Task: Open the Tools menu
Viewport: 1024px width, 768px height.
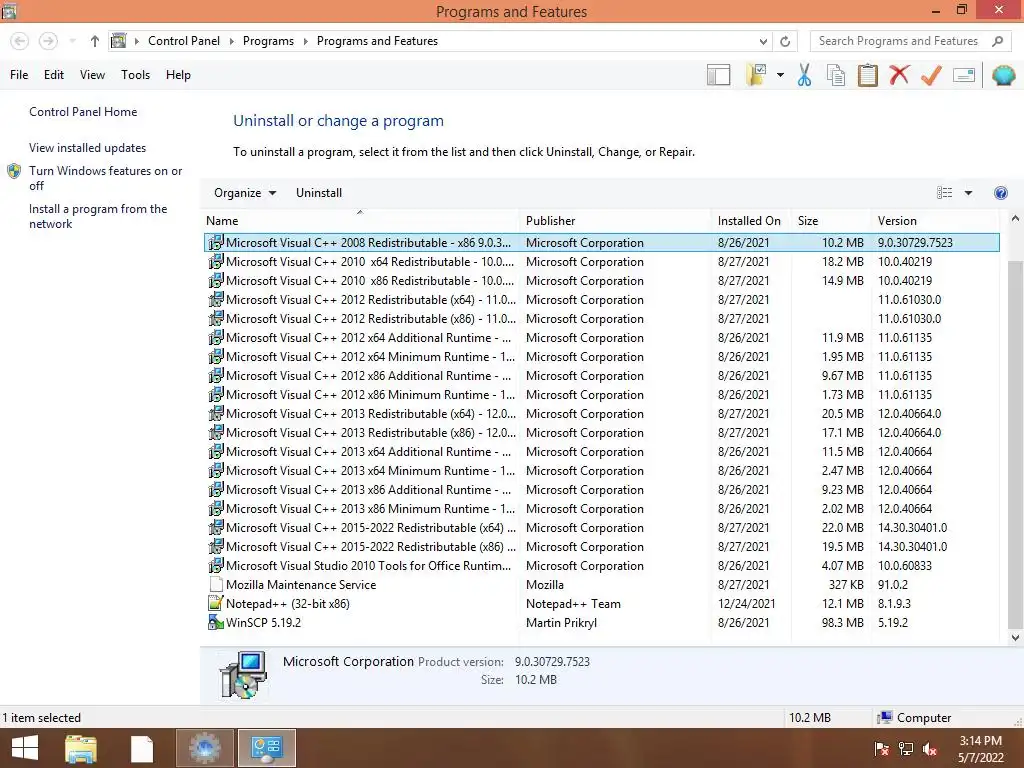Action: [135, 75]
